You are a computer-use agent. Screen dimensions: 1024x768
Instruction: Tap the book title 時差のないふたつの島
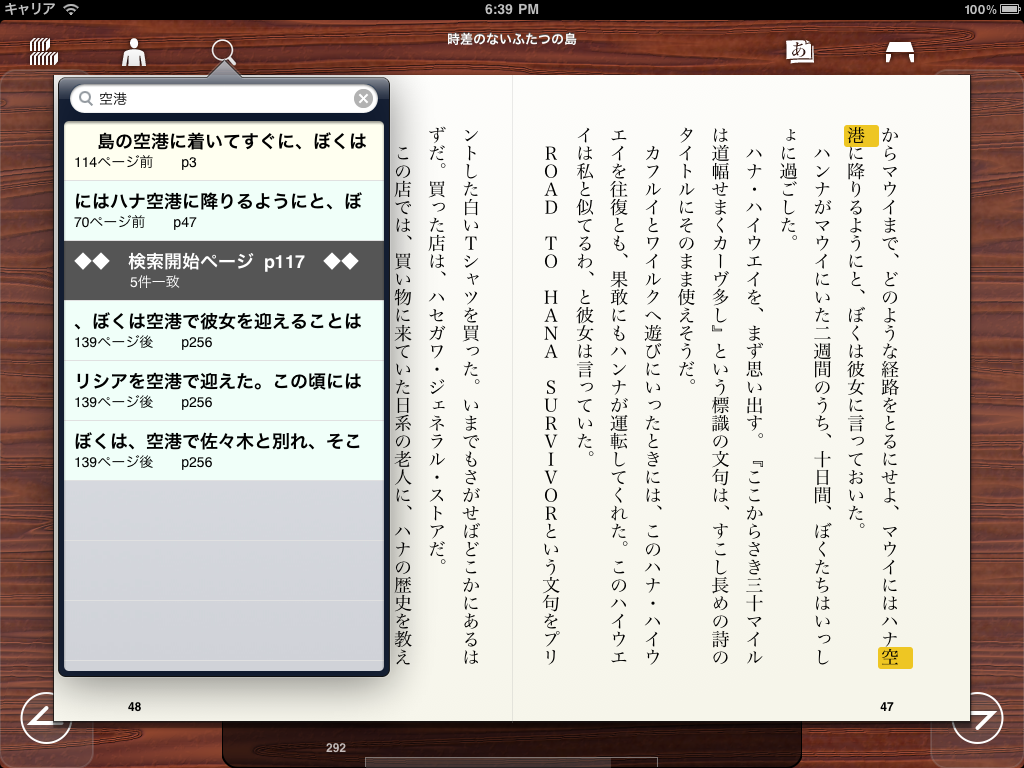pyautogui.click(x=511, y=39)
